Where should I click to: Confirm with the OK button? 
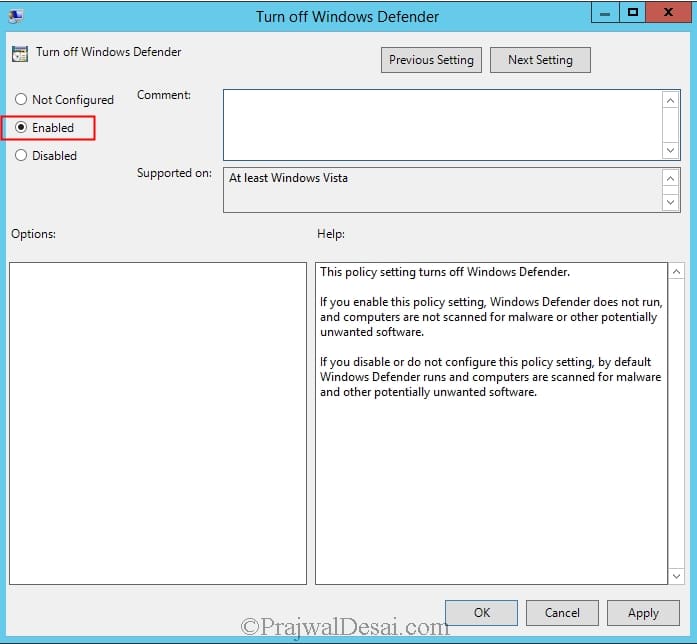point(481,613)
